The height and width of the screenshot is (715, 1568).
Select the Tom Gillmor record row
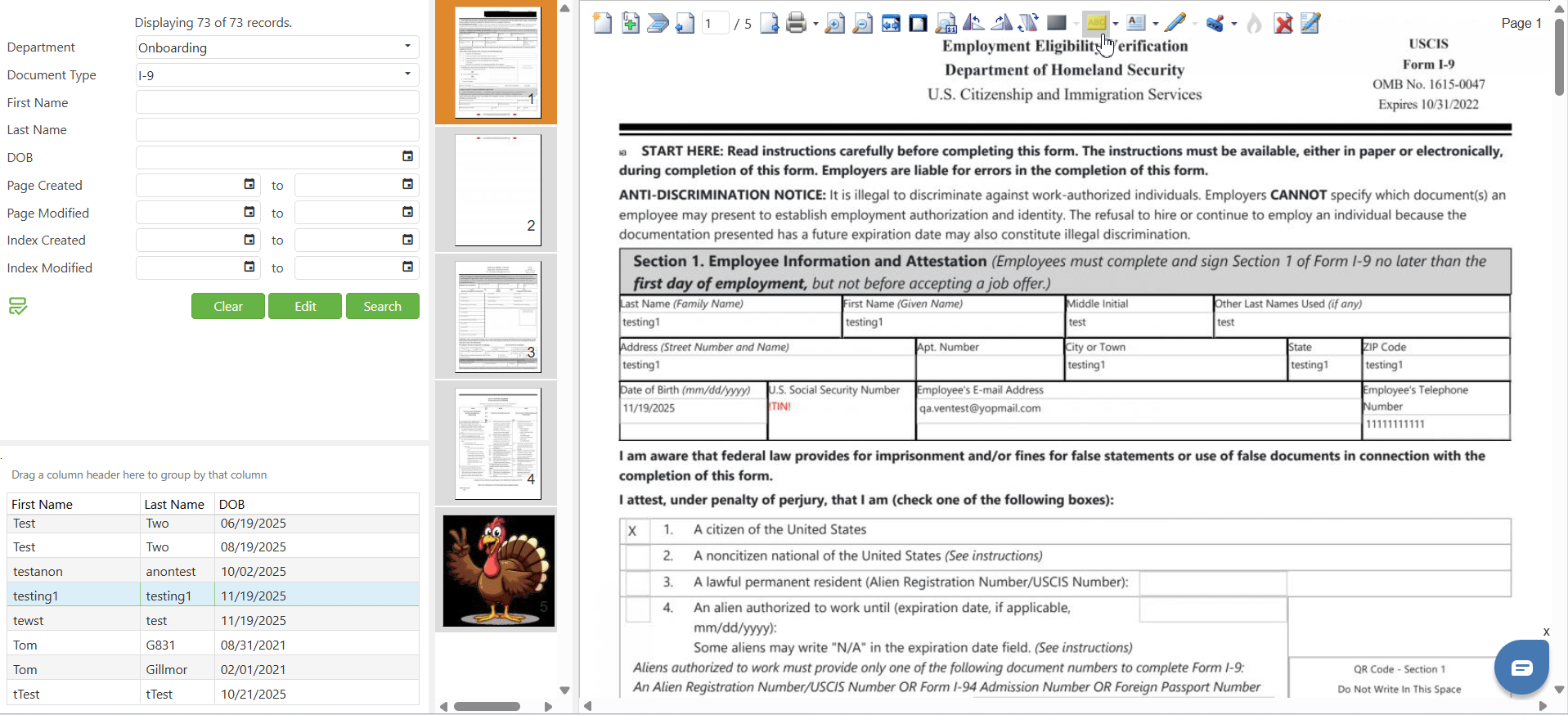(213, 669)
